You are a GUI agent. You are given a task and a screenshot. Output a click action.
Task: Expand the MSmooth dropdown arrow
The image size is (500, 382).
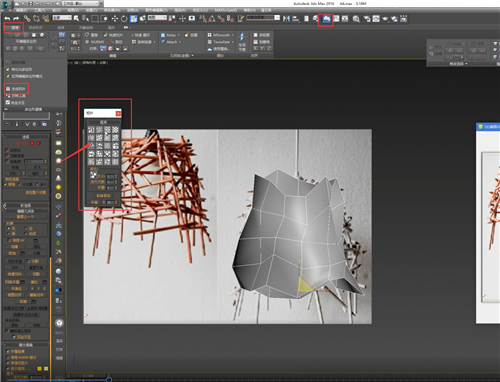(233, 35)
